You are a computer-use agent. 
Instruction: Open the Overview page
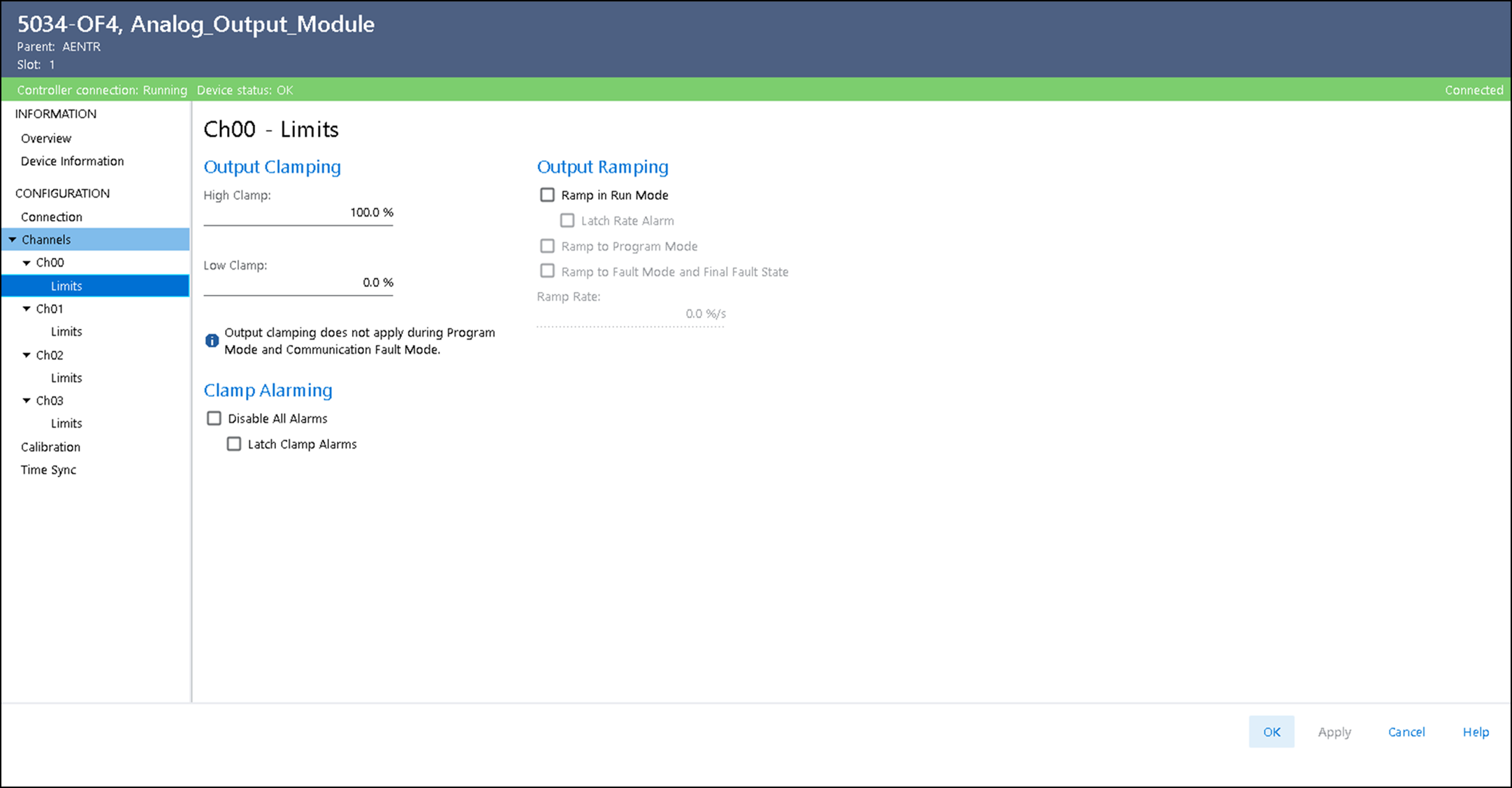point(46,138)
